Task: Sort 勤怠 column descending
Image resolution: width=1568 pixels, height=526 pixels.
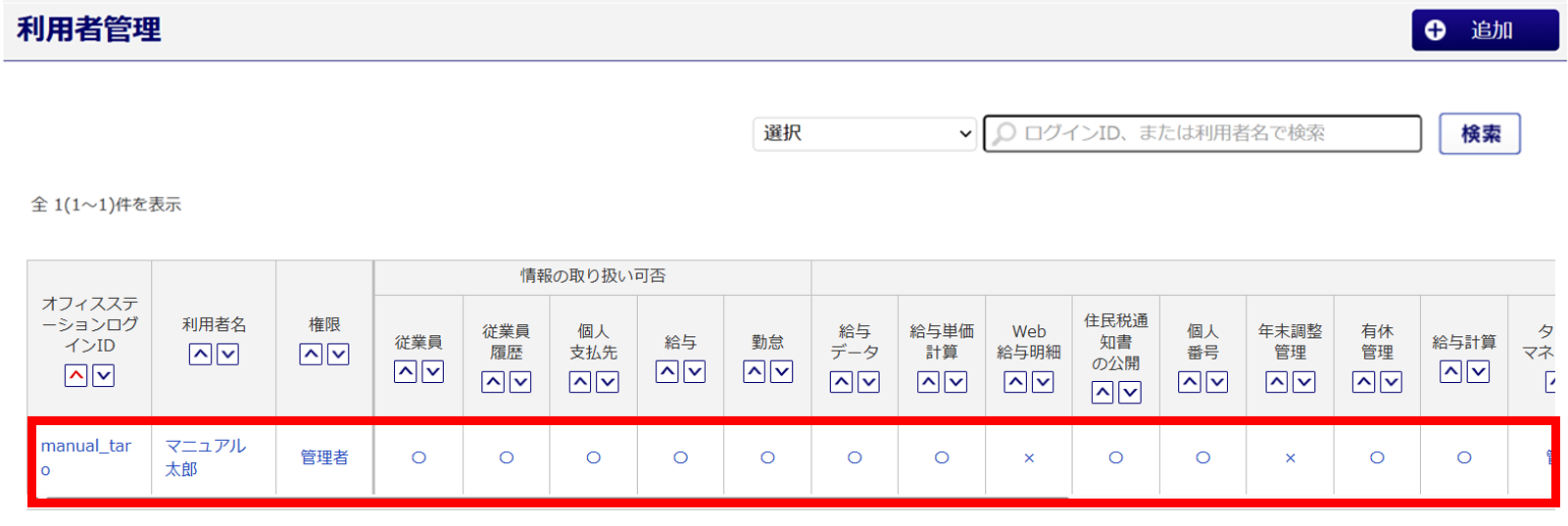Action: (781, 371)
